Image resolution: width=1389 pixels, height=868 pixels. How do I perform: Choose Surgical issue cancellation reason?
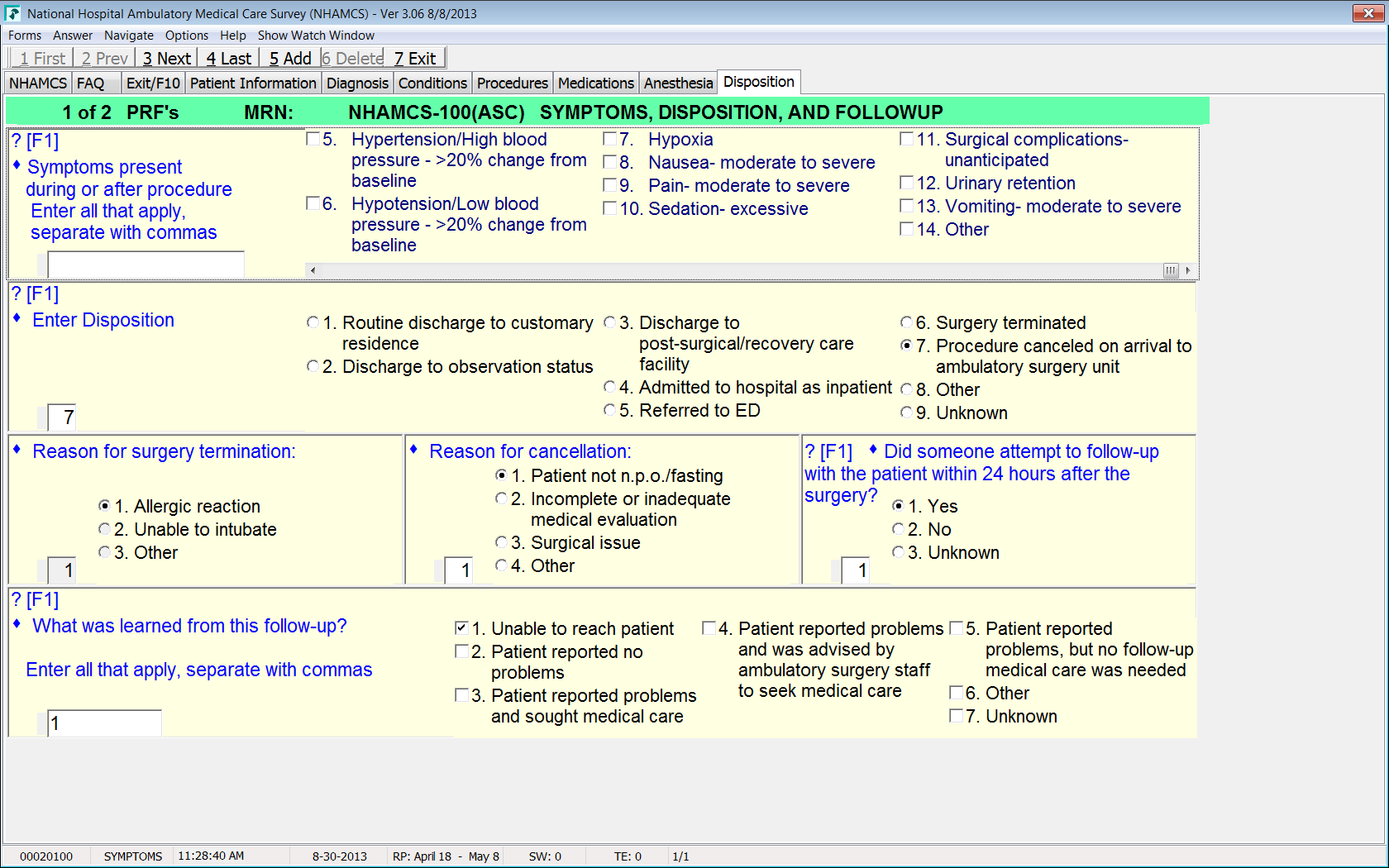501,542
